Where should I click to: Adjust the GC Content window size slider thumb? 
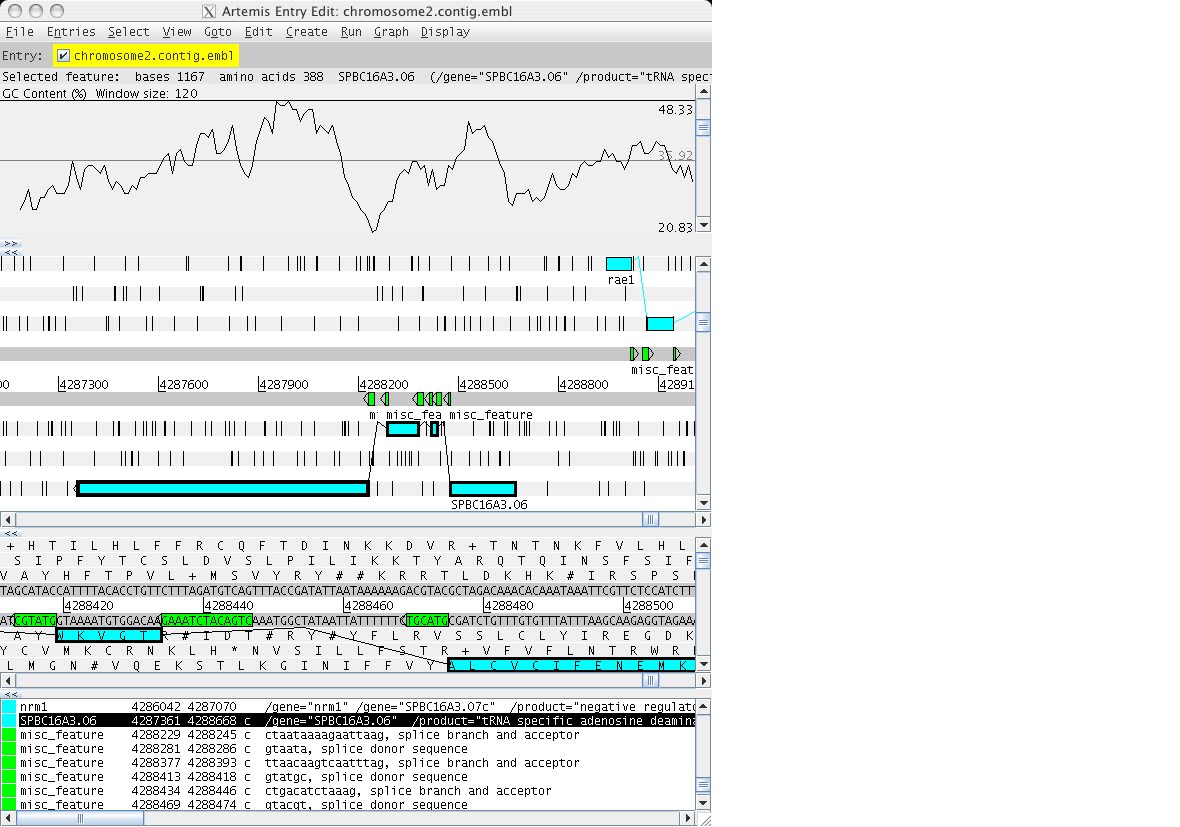704,127
